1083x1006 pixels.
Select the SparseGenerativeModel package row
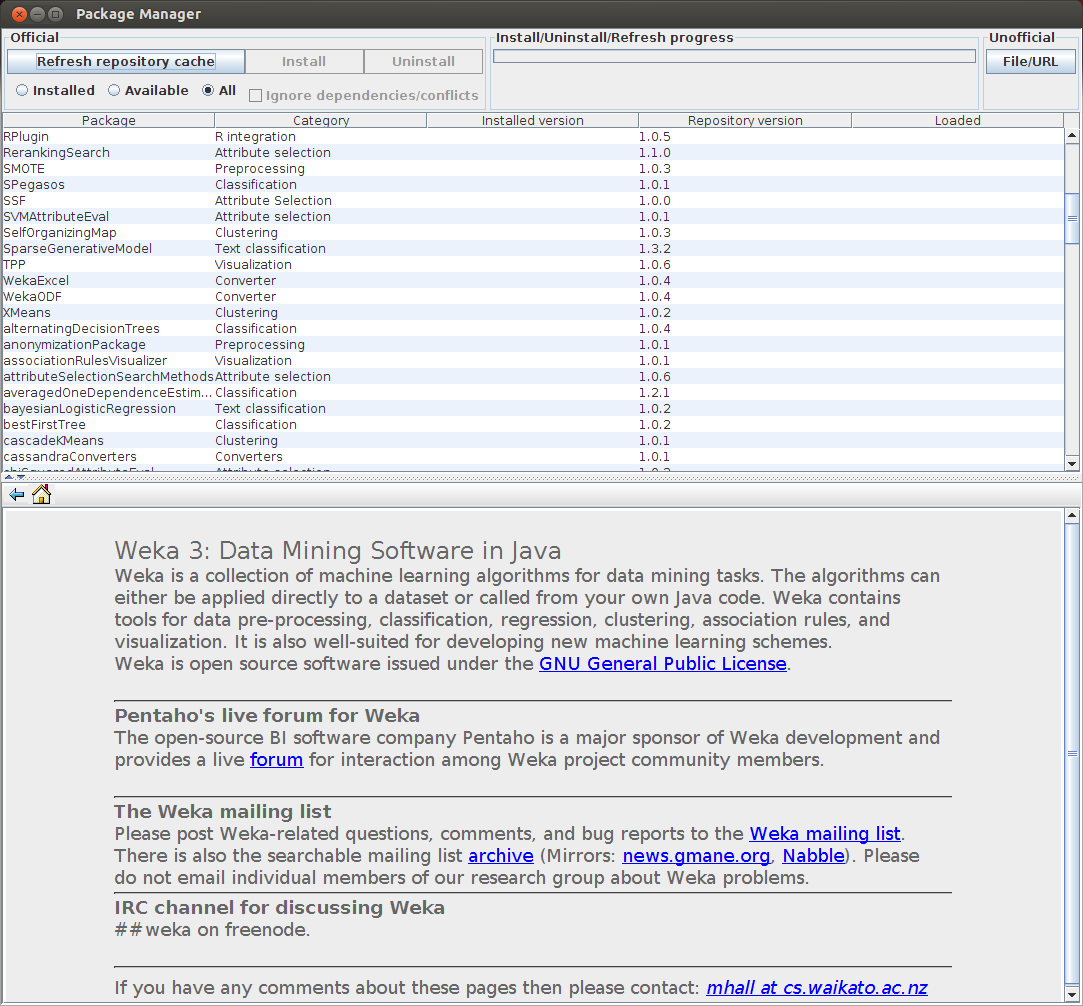click(x=533, y=249)
